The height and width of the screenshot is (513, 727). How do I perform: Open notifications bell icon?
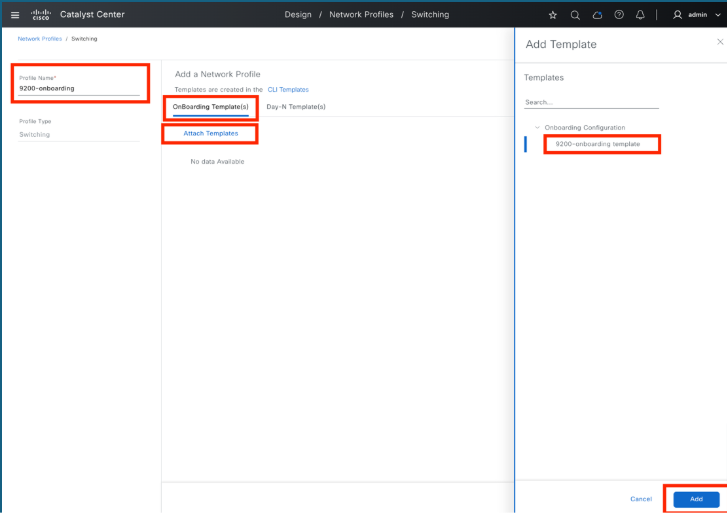640,15
